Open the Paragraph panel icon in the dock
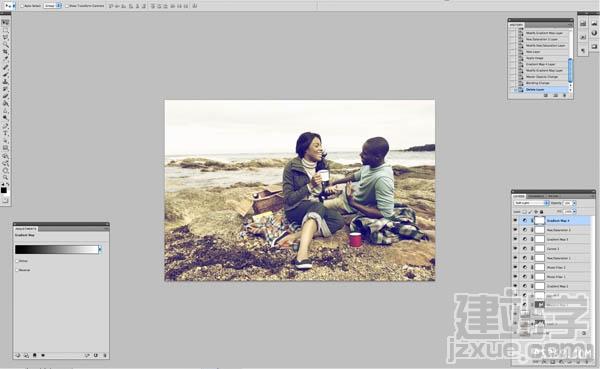 tap(583, 51)
